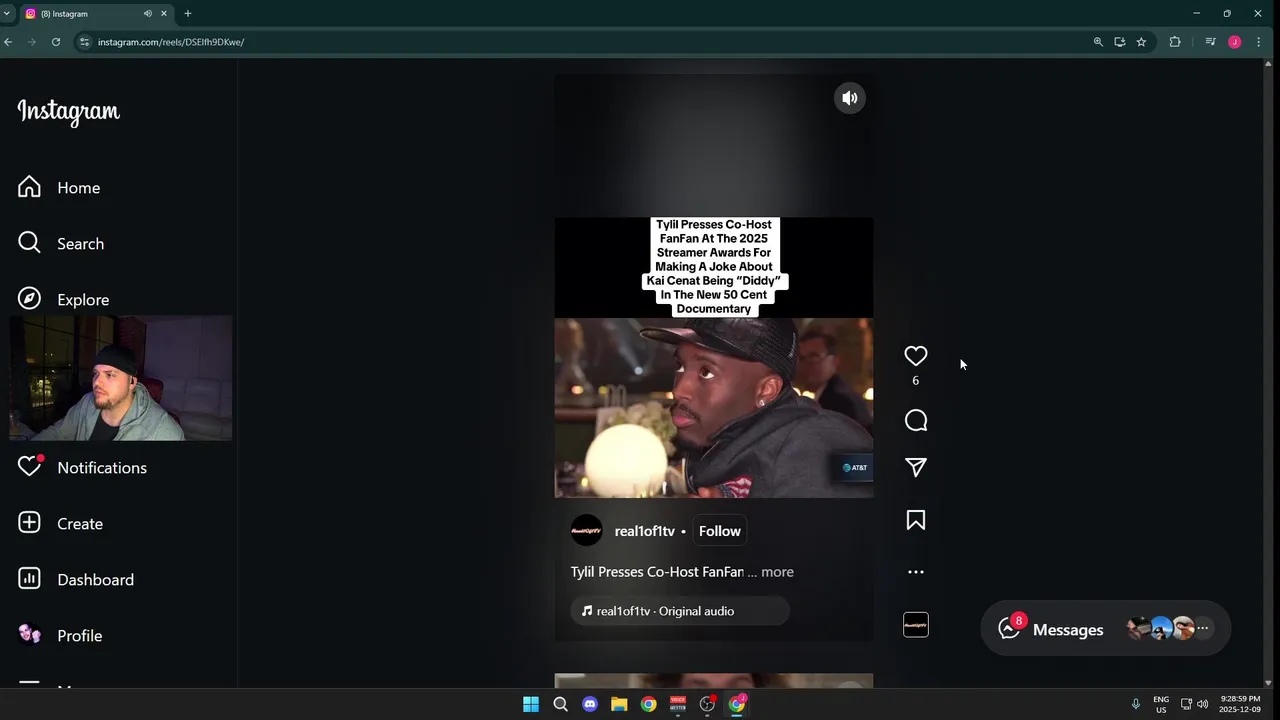Open the tab search dropdown arrow

7,13
